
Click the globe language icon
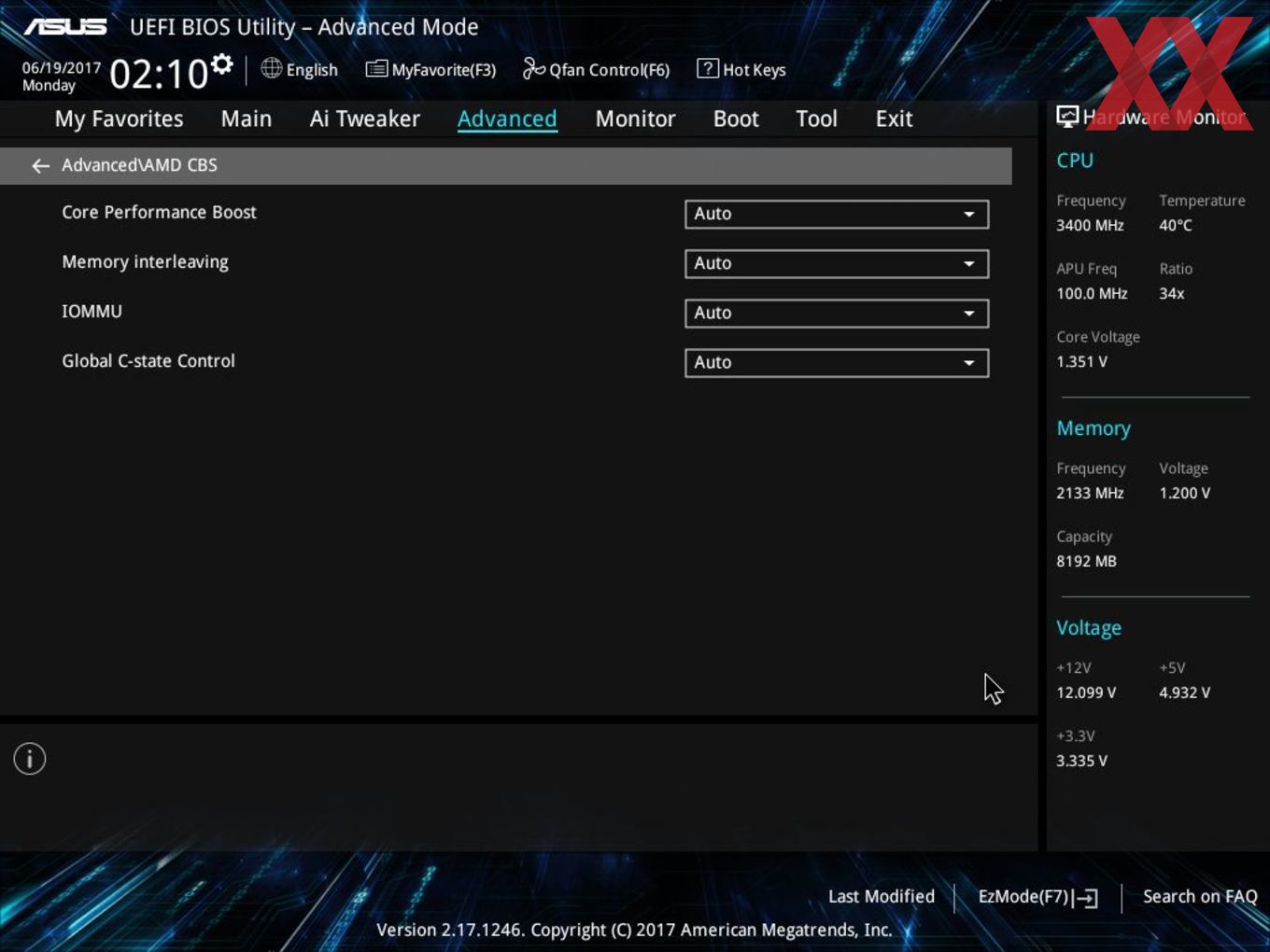tap(271, 68)
